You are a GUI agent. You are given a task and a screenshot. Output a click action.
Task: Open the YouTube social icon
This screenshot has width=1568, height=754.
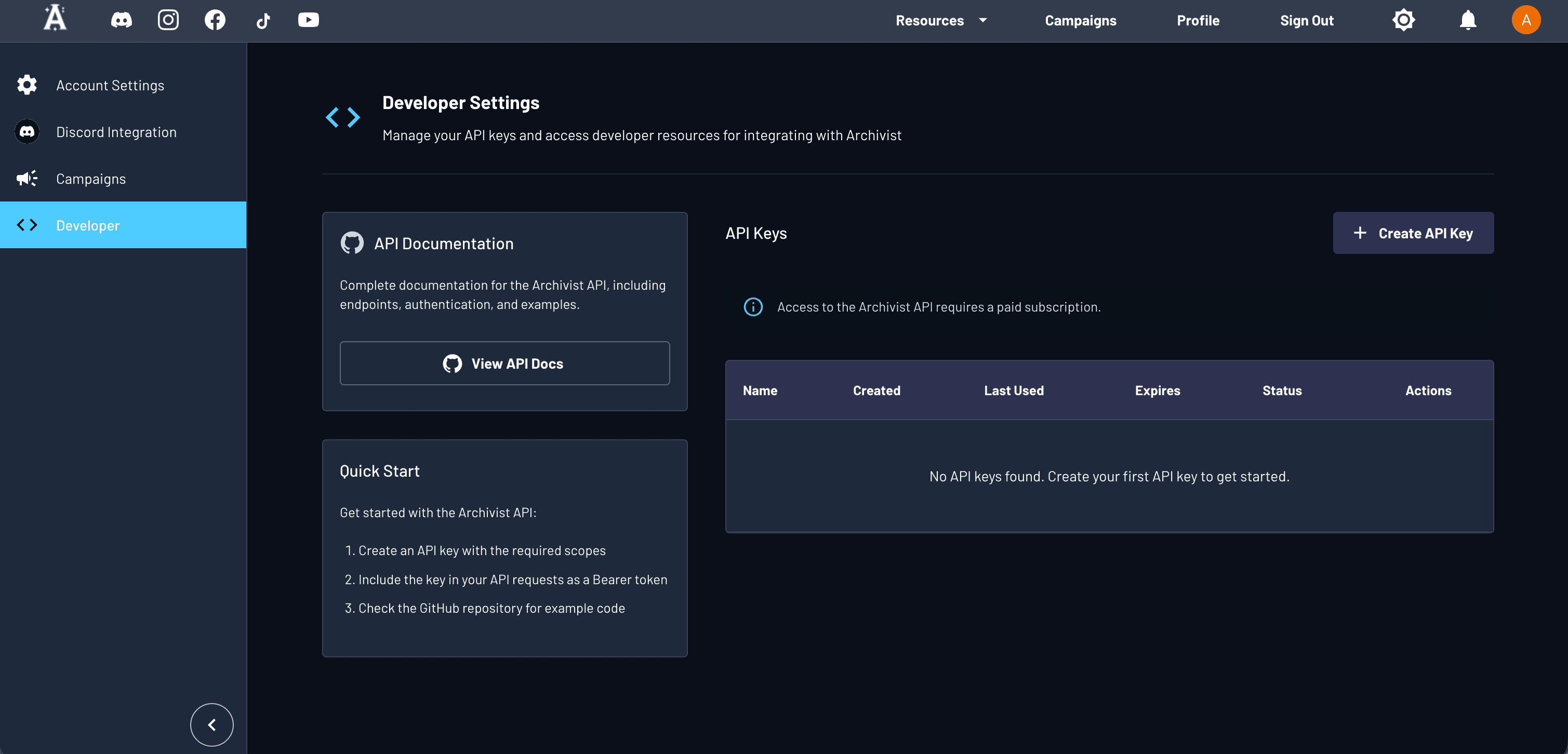click(309, 20)
